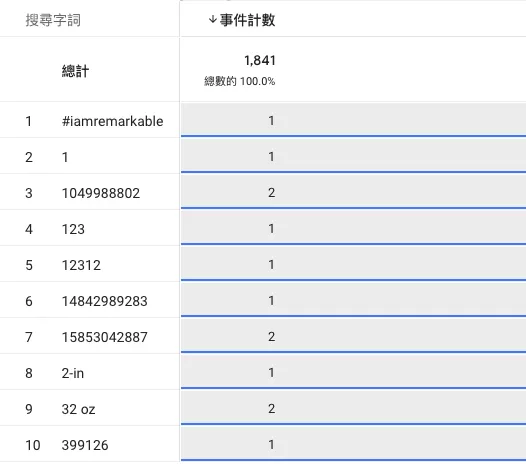Click row index number 10
The height and width of the screenshot is (465, 526).
[x=33, y=445]
